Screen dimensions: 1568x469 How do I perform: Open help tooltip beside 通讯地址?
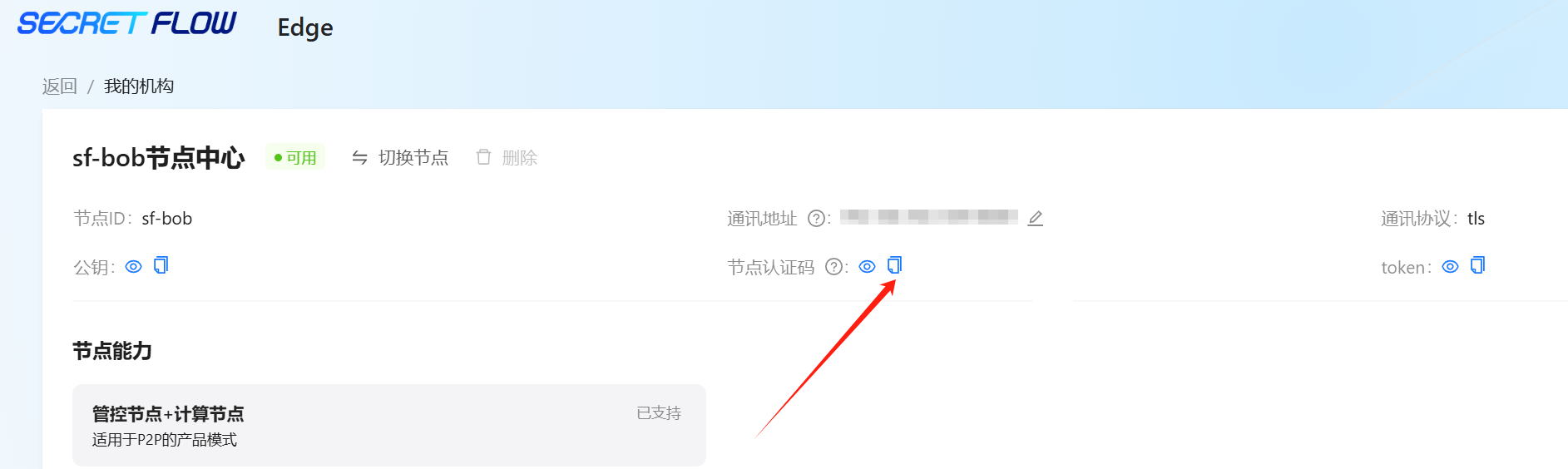[817, 218]
